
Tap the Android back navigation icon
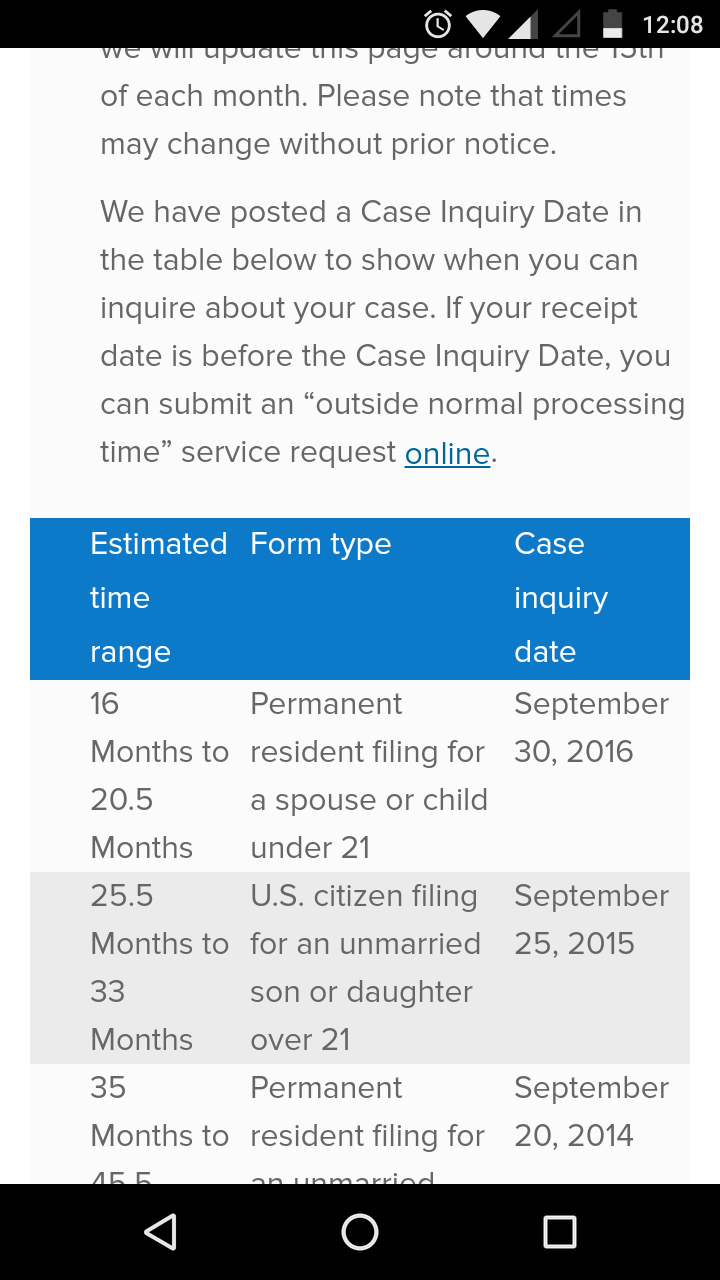click(160, 1232)
